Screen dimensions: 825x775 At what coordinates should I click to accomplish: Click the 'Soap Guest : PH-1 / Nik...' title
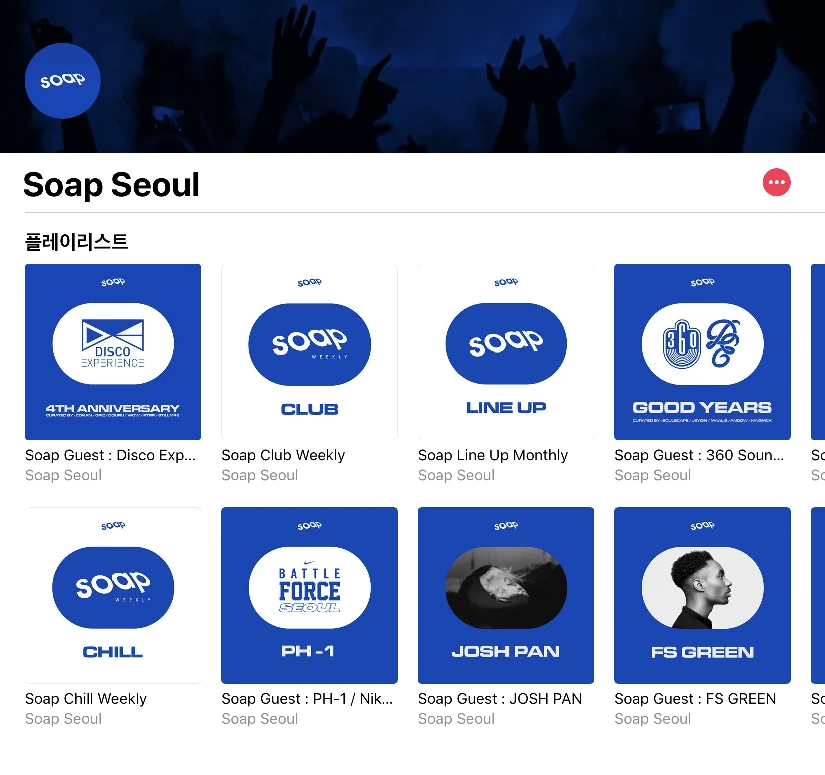(x=307, y=699)
